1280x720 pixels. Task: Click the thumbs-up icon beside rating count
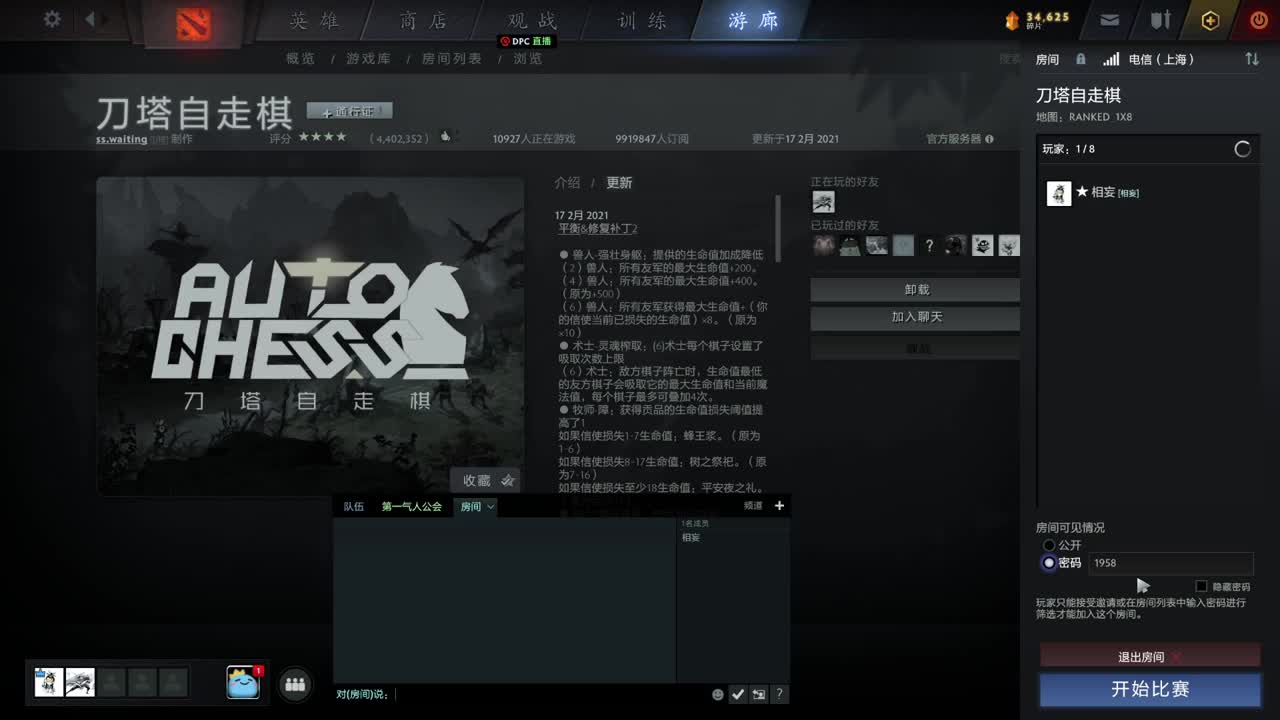coord(446,137)
